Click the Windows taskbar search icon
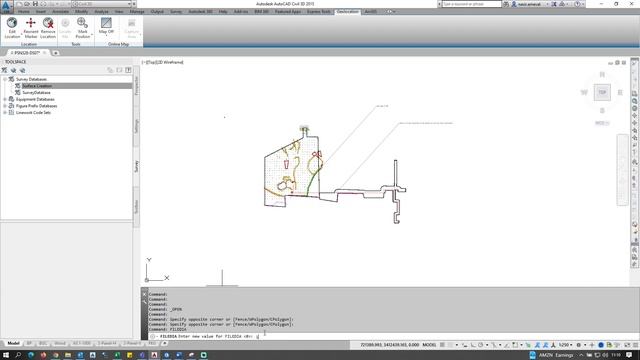Viewport: 640px width, 360px height. tap(18, 355)
